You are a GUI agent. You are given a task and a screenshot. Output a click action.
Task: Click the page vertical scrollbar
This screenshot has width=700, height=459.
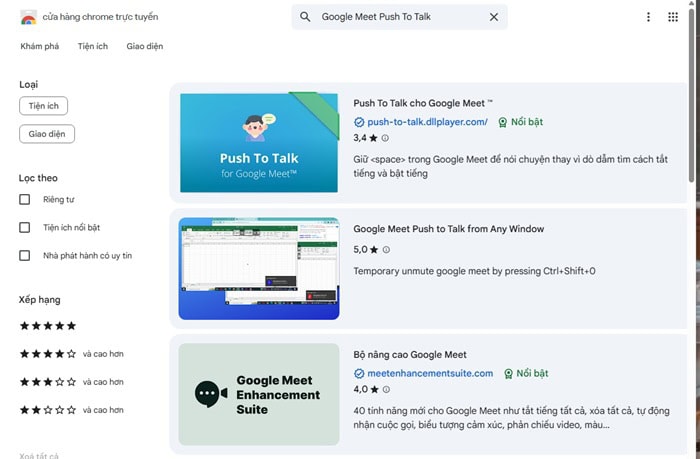pos(692,94)
